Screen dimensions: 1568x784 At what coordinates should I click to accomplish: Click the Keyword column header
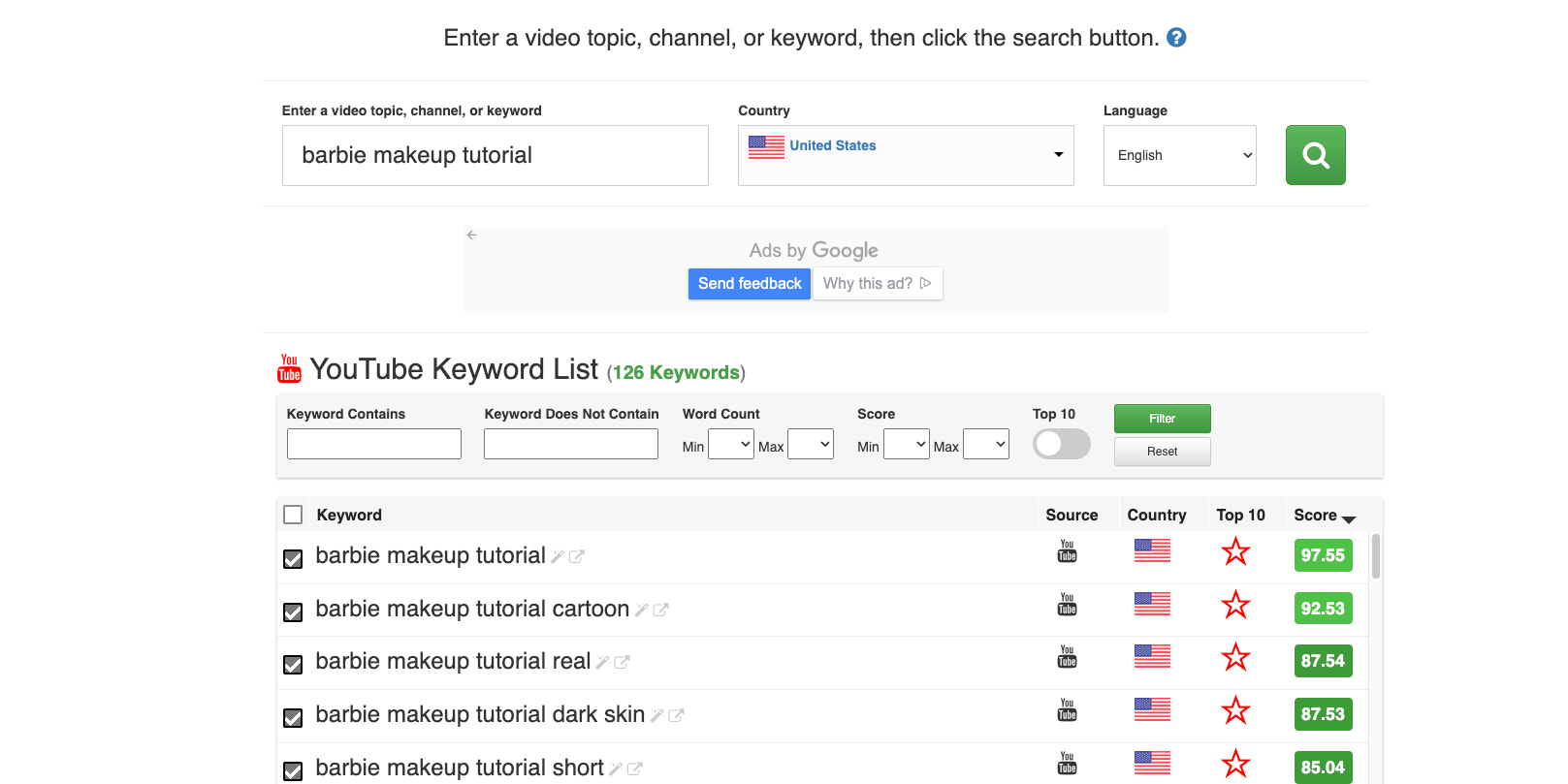[x=349, y=516]
